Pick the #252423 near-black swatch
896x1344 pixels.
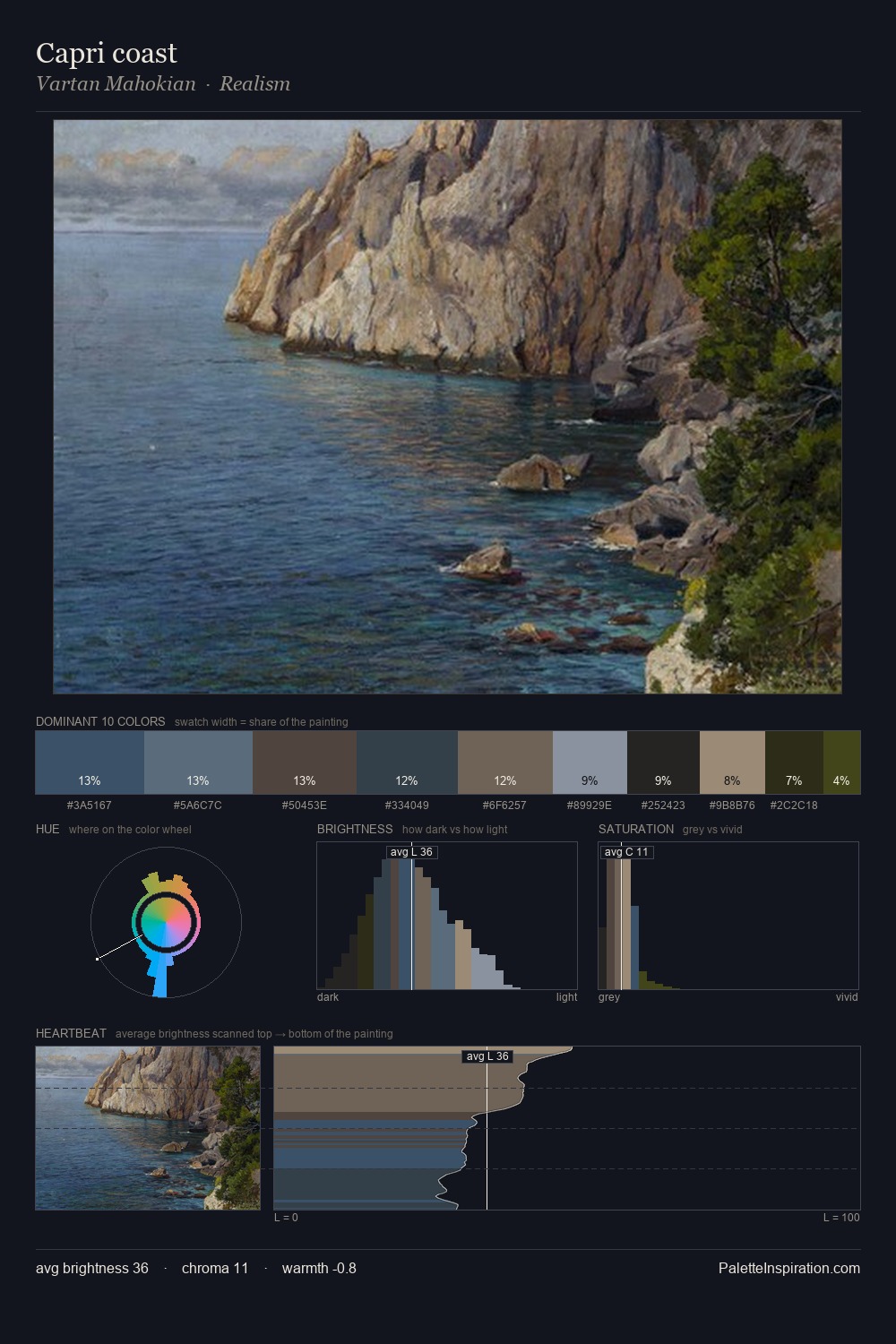[x=663, y=762]
